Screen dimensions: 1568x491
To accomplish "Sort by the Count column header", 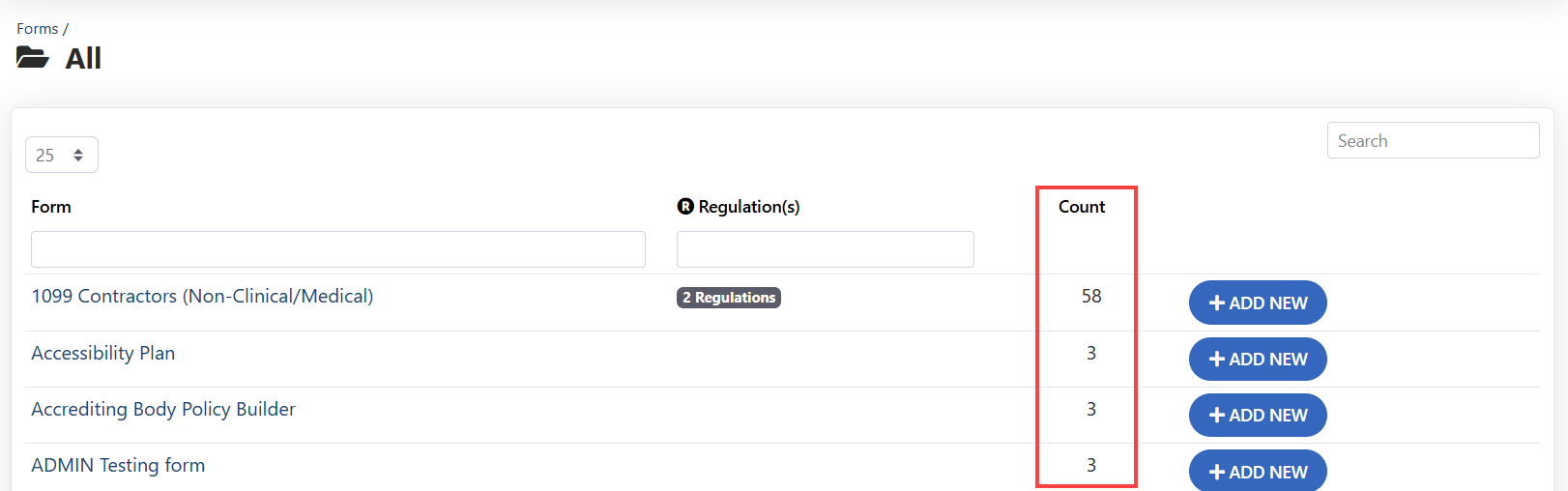I will [x=1081, y=207].
